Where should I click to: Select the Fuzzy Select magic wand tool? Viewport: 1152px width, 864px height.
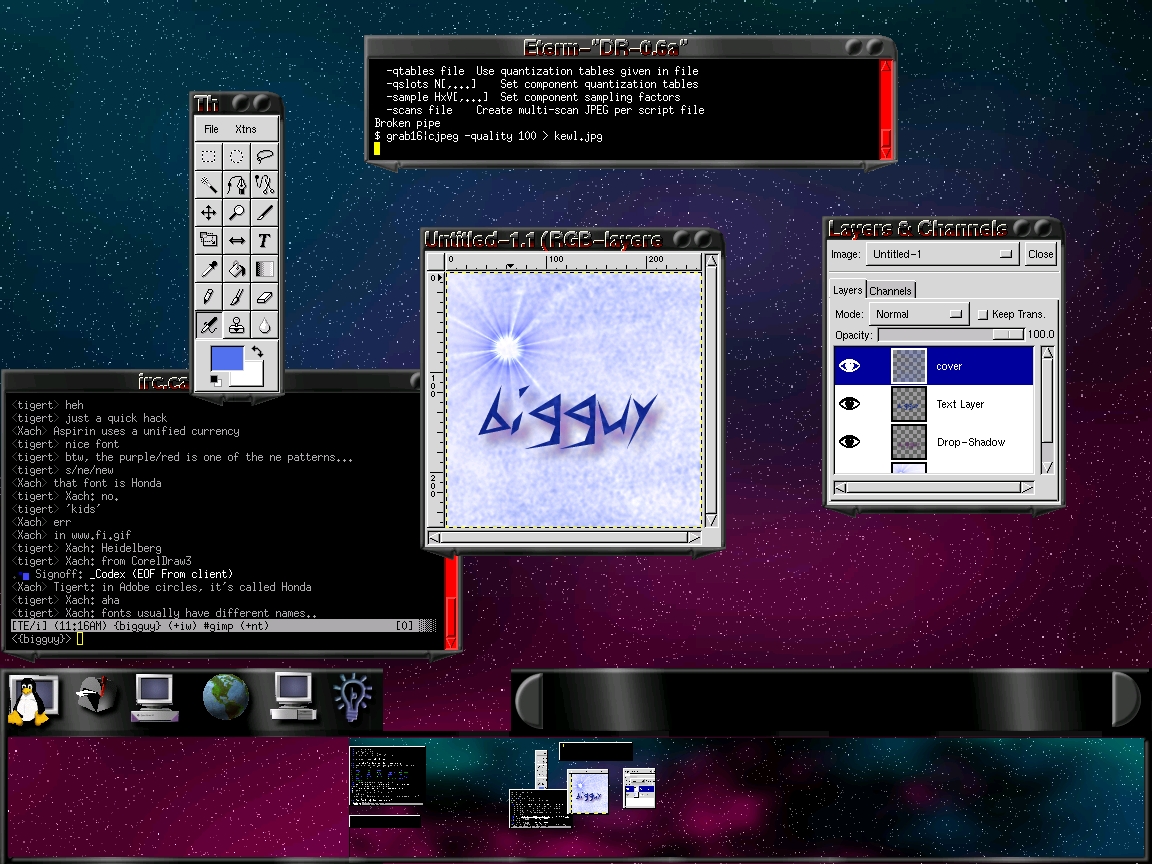pyautogui.click(x=208, y=185)
